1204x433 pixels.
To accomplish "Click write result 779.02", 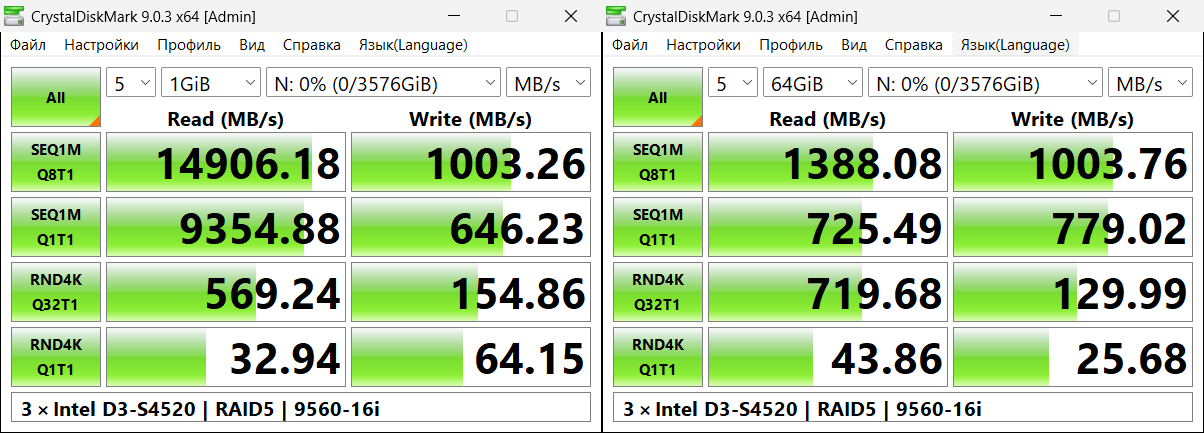I will point(1073,227).
